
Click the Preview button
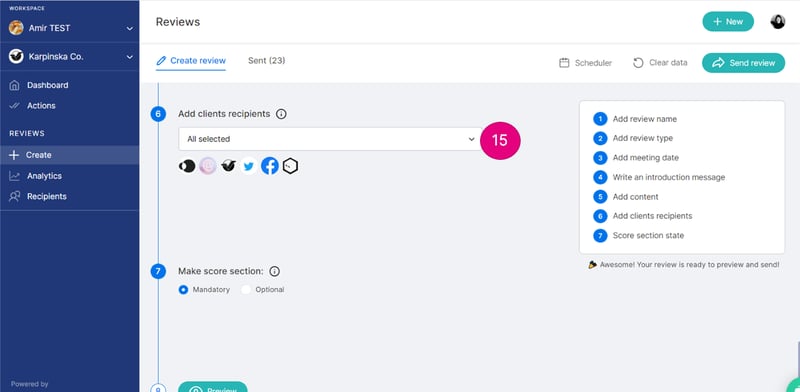[x=213, y=387]
